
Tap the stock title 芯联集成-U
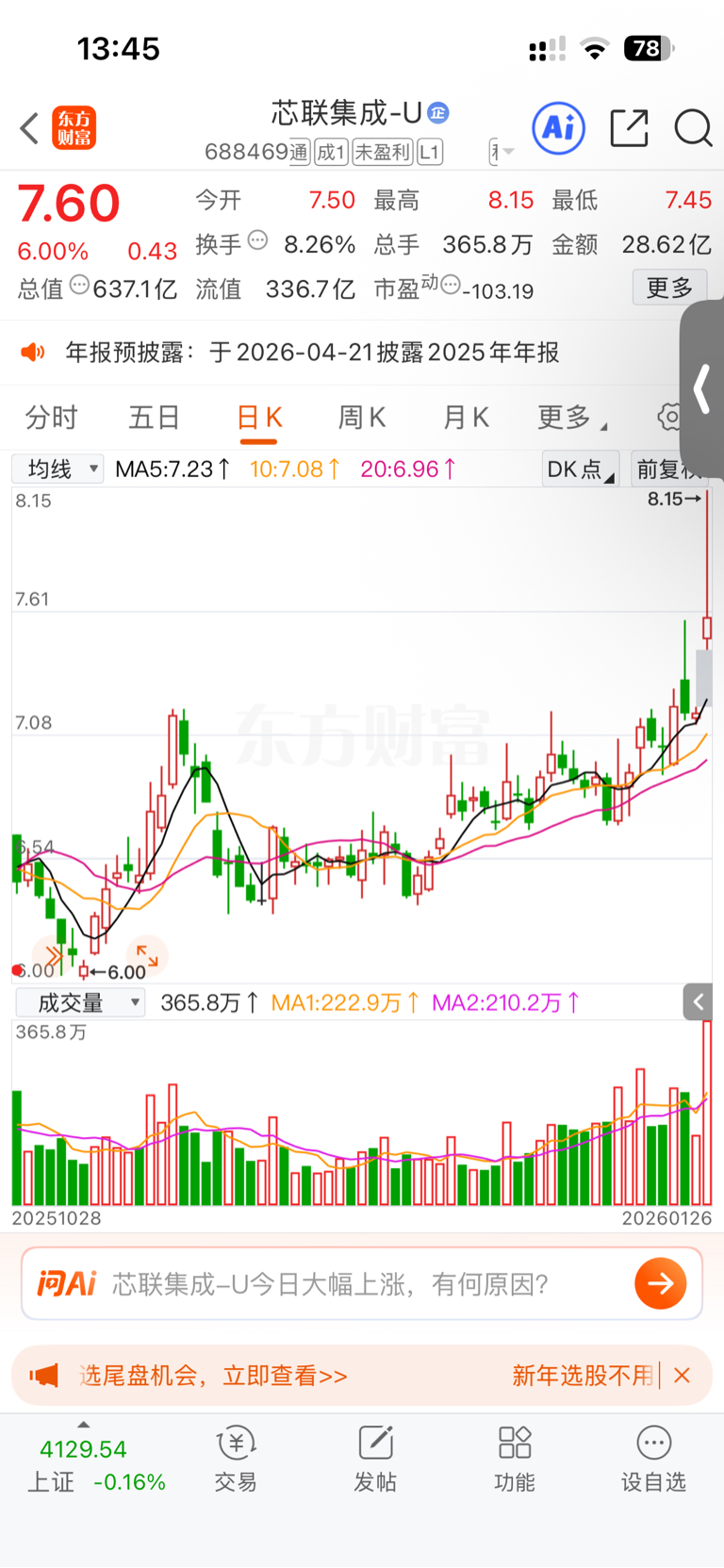coord(347,113)
